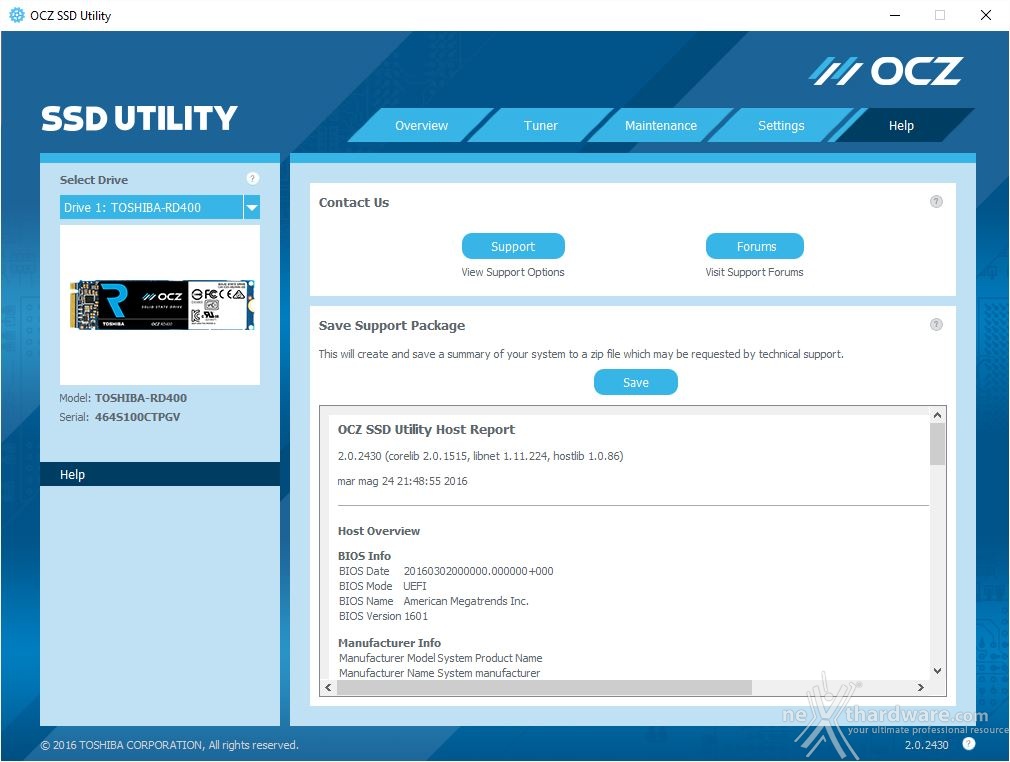Switch to the Tuner tab
Screen dimensions: 1010x762
tap(540, 126)
